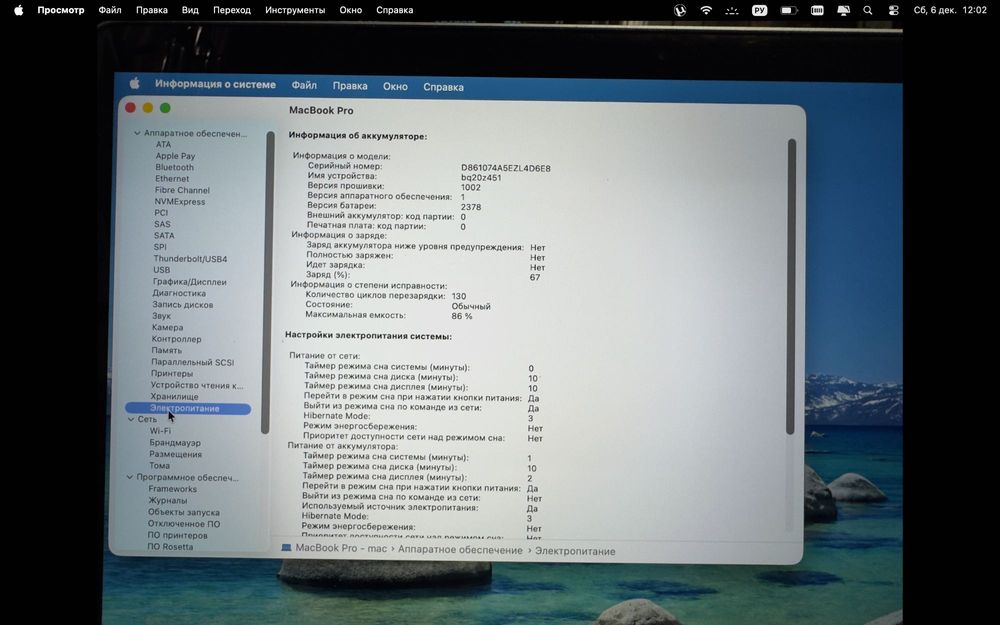Select Память in the sidebar
The width and height of the screenshot is (1000, 625).
coord(166,350)
